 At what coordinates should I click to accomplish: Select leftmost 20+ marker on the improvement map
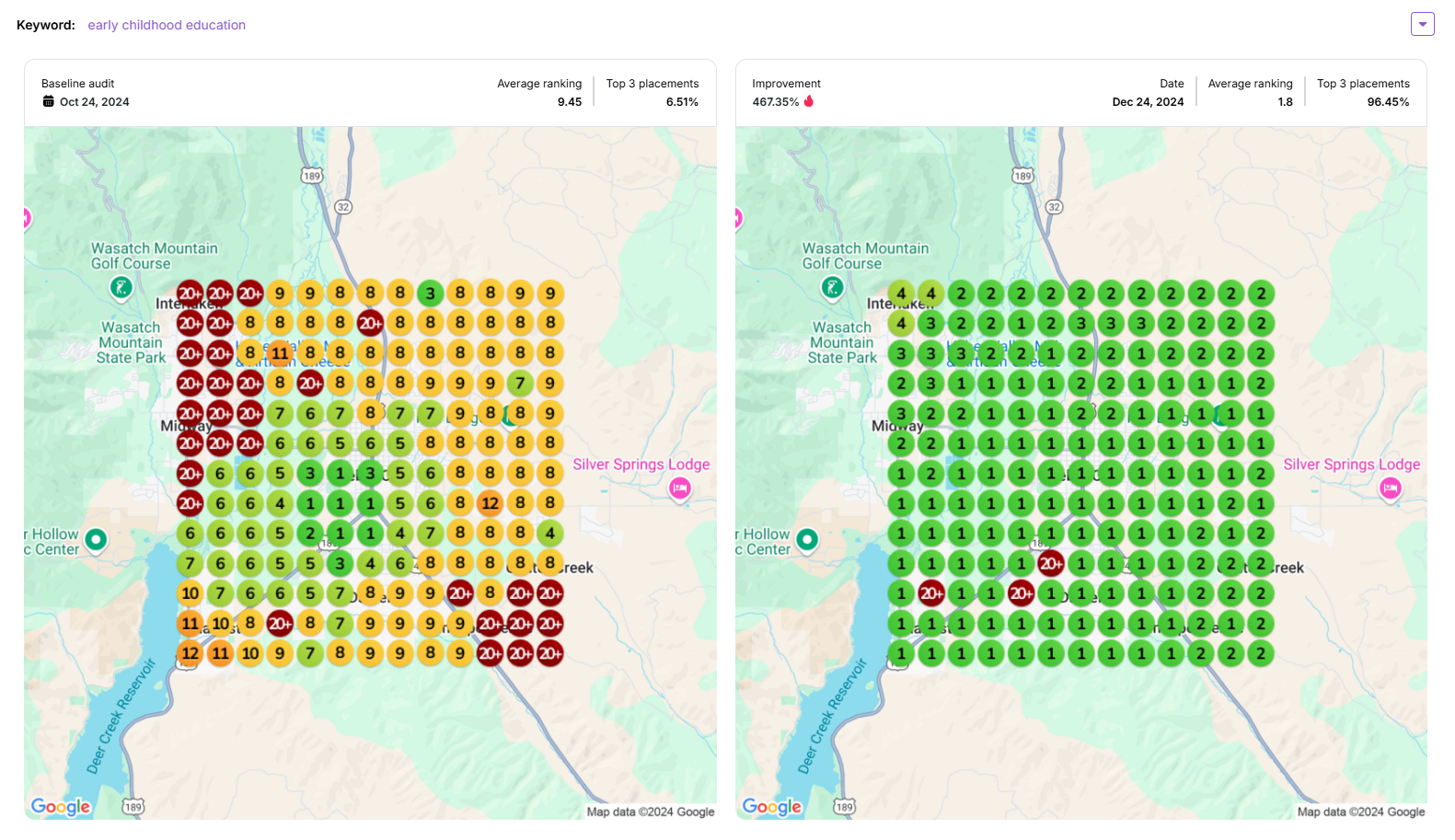(x=931, y=593)
